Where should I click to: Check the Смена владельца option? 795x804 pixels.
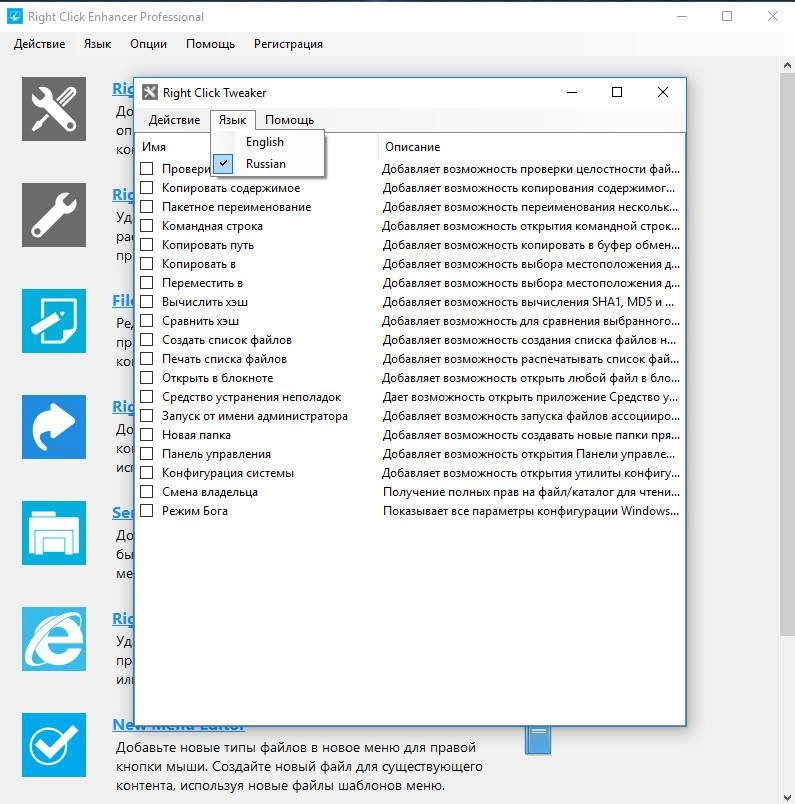tap(147, 492)
